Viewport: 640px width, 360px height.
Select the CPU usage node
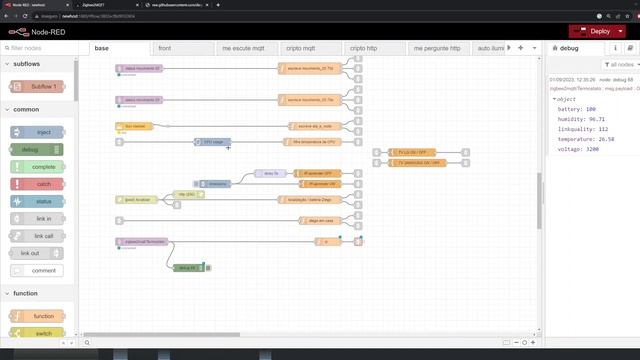pos(212,142)
